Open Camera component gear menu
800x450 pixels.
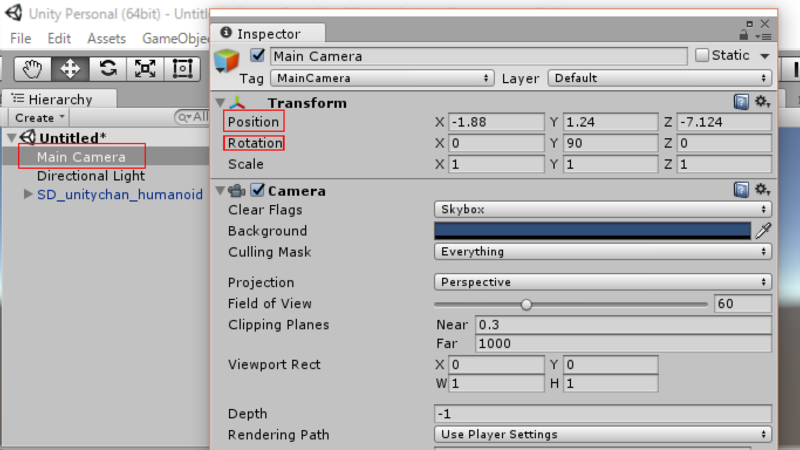762,189
